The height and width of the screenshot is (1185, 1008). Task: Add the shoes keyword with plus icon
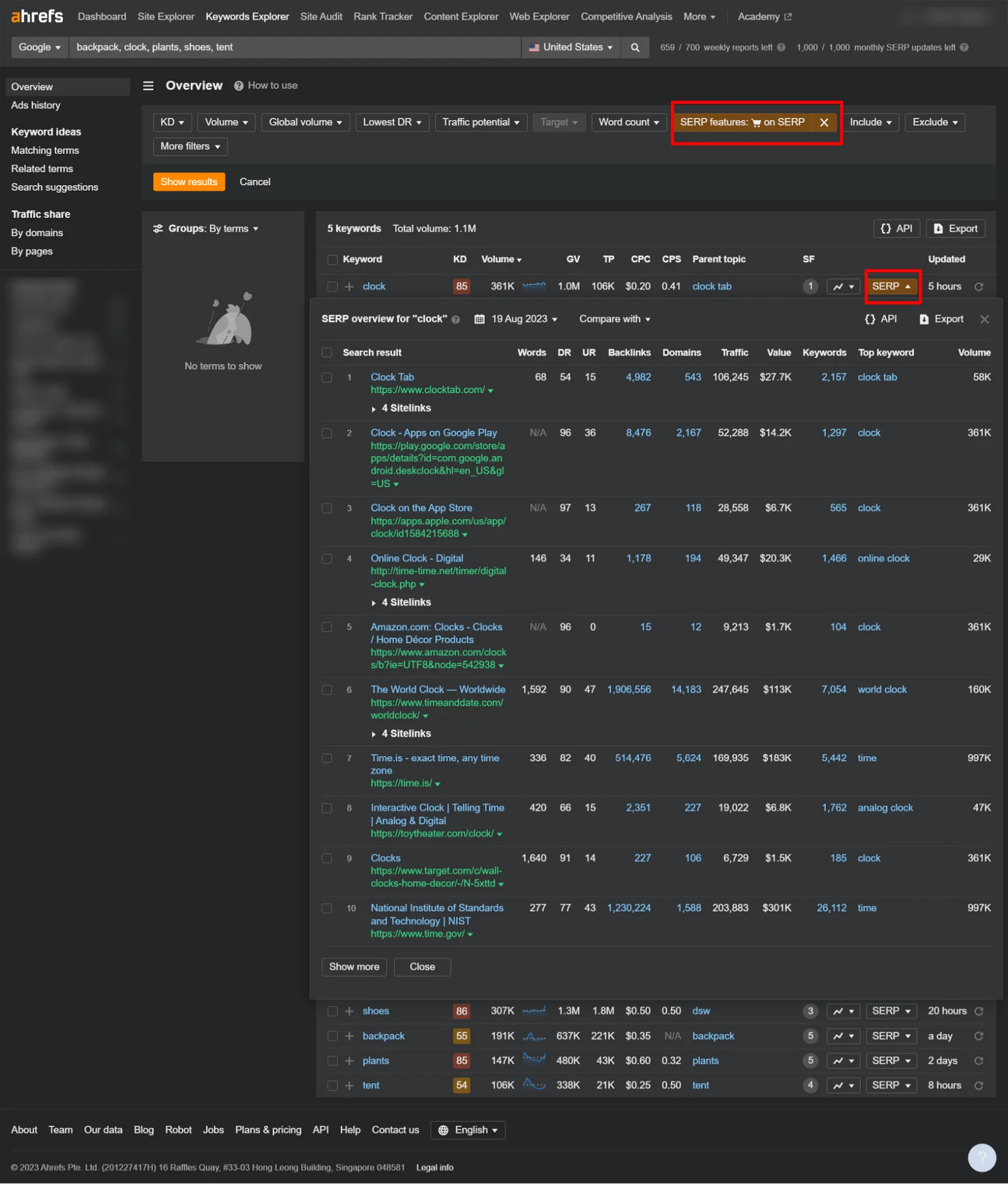(349, 1011)
